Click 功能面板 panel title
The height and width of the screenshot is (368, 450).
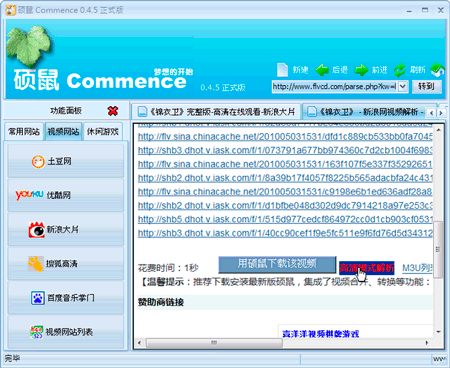[66, 111]
